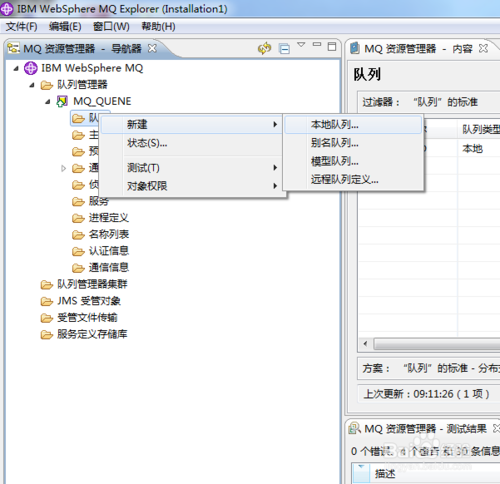Click the 名称列表 folder icon
This screenshot has height=484, width=500.
click(78, 235)
